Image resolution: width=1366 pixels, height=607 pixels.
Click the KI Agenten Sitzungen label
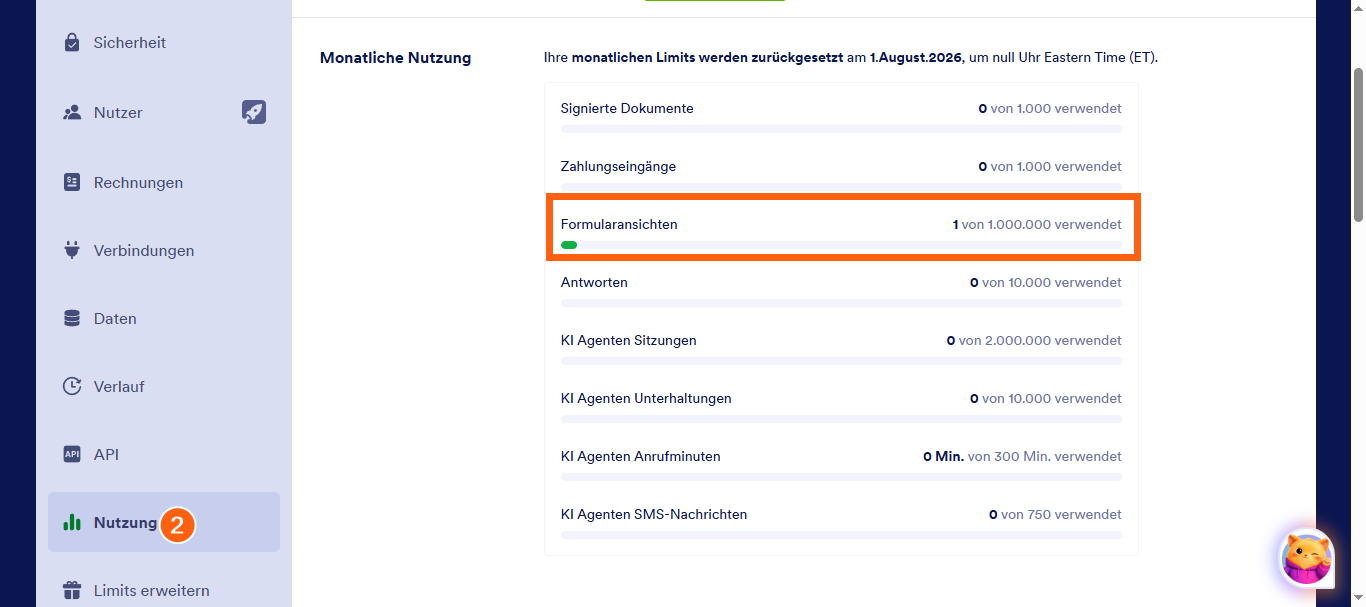[629, 340]
